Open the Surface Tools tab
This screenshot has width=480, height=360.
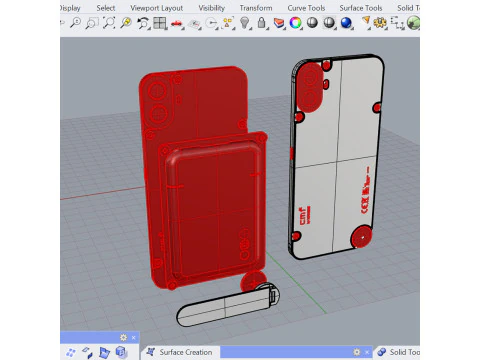tap(361, 8)
